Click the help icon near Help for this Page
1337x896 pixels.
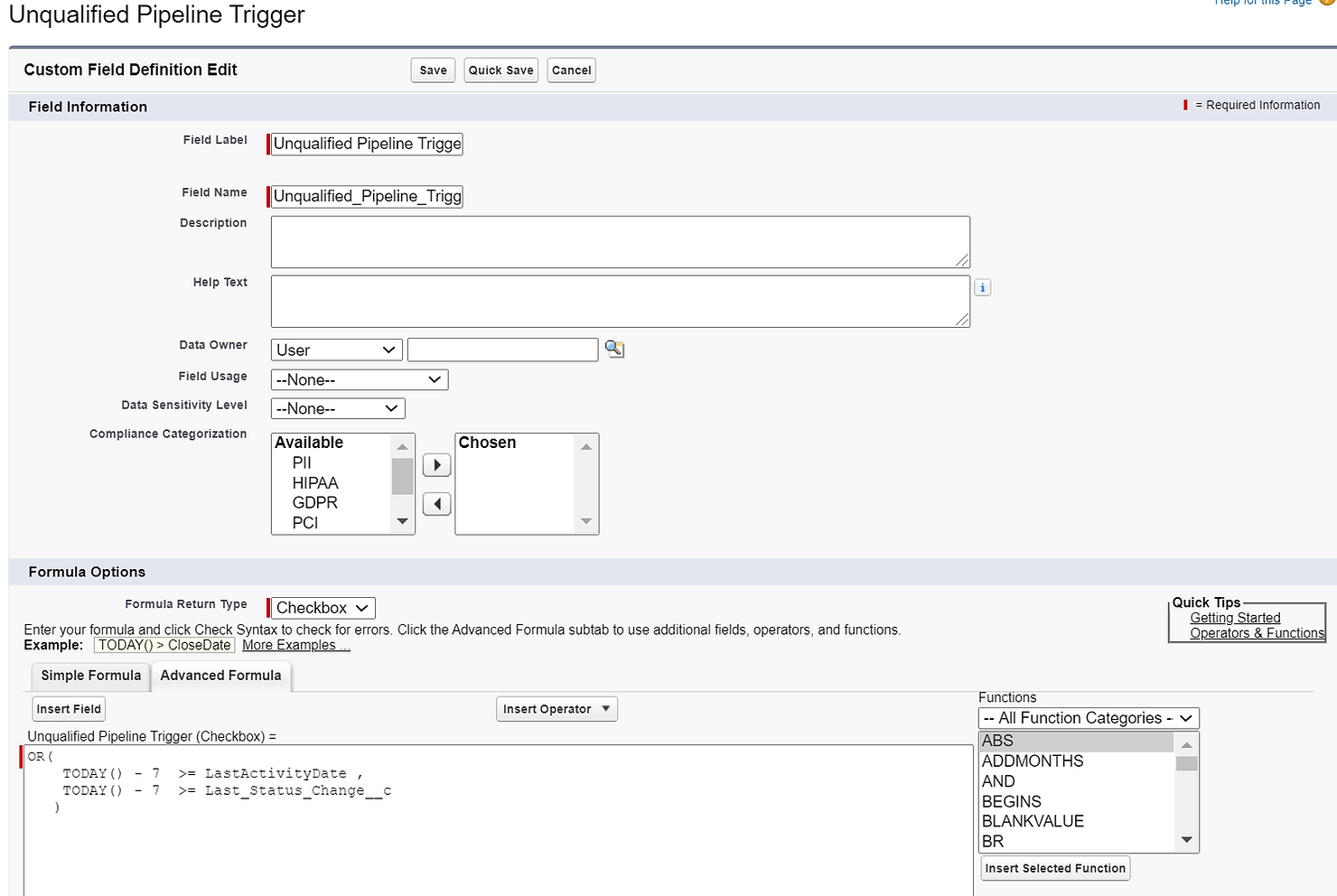click(1324, 4)
